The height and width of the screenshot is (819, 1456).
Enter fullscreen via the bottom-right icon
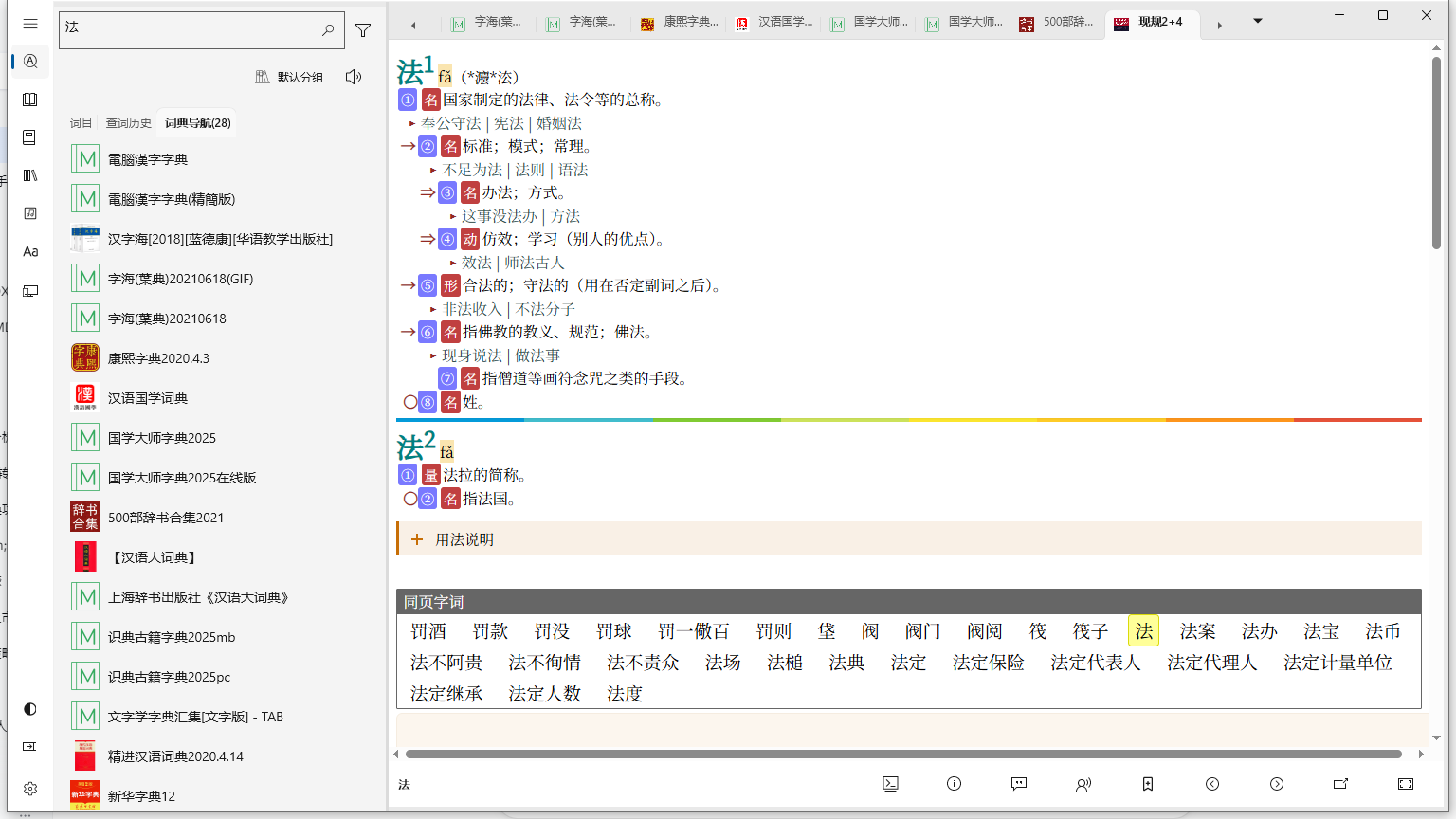click(x=1406, y=784)
